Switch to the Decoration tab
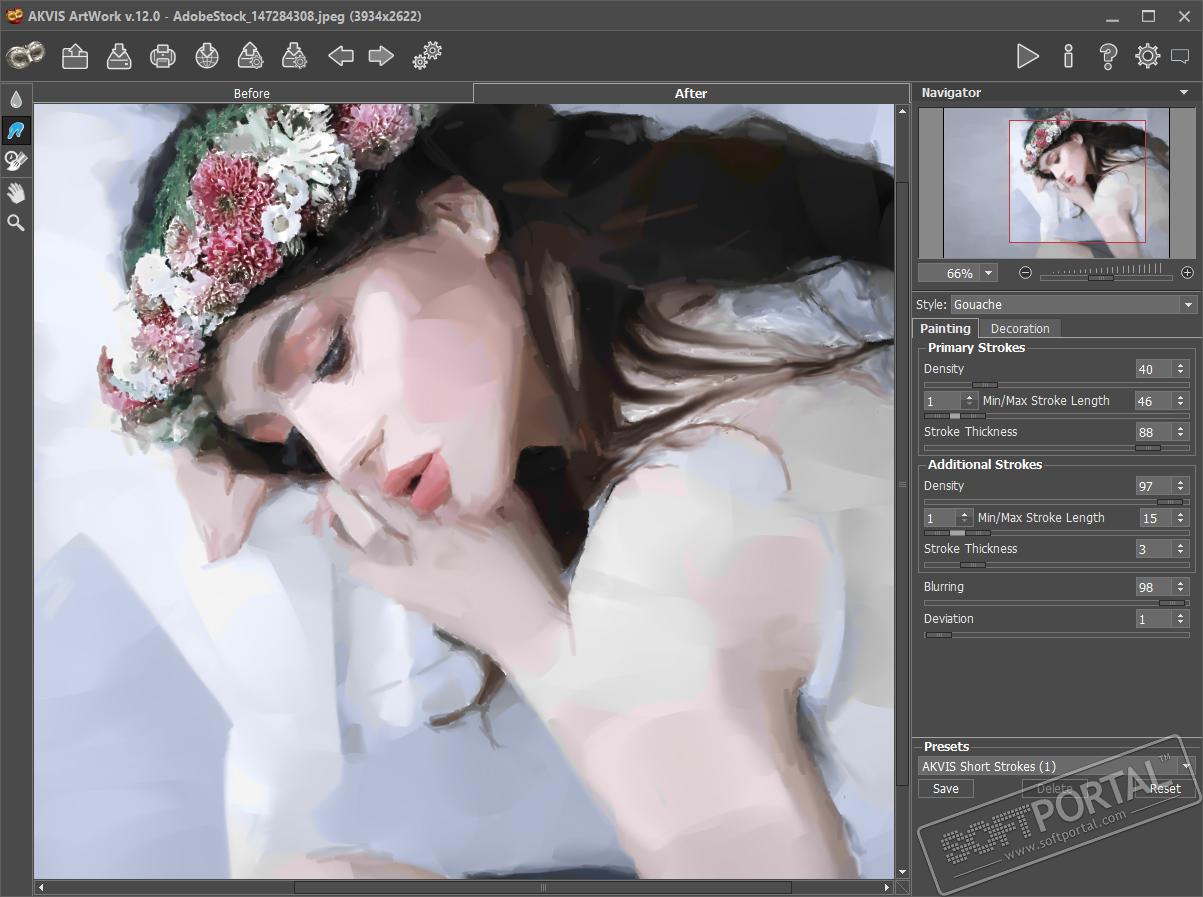This screenshot has width=1203, height=897. (1020, 328)
